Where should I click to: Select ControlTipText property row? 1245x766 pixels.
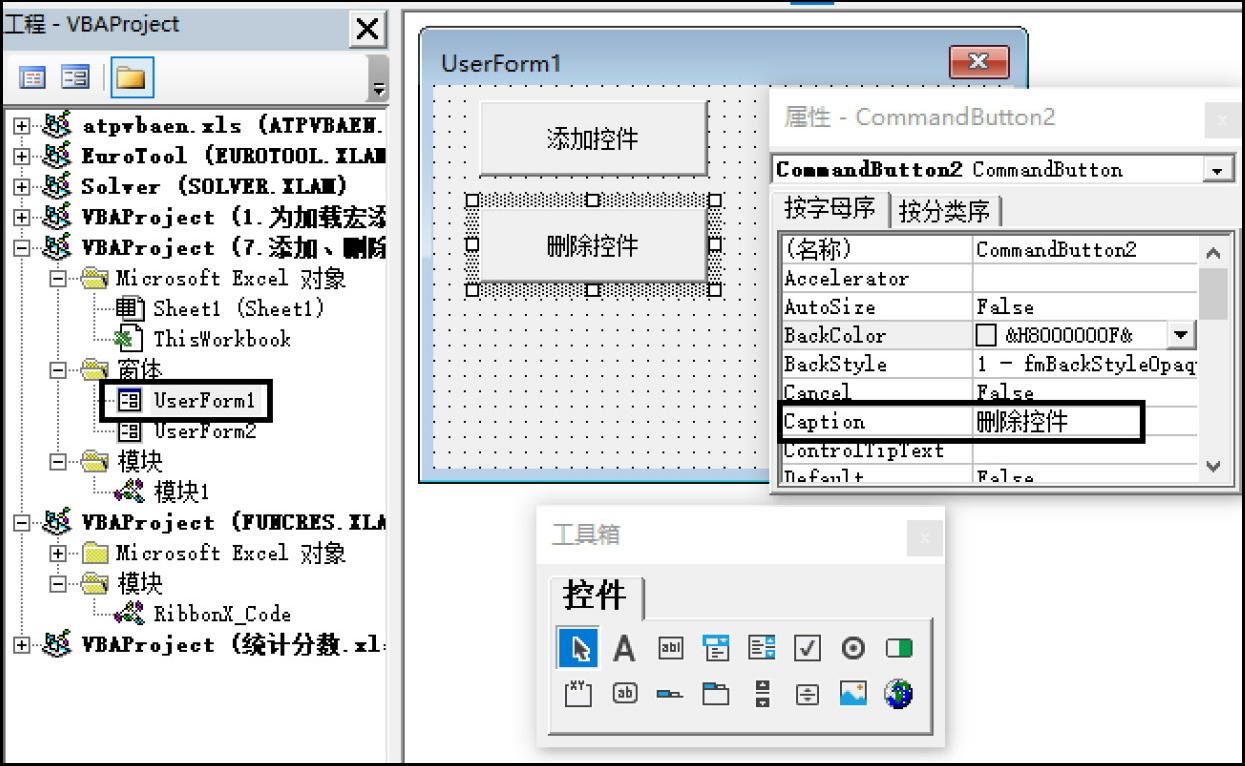pyautogui.click(x=989, y=450)
